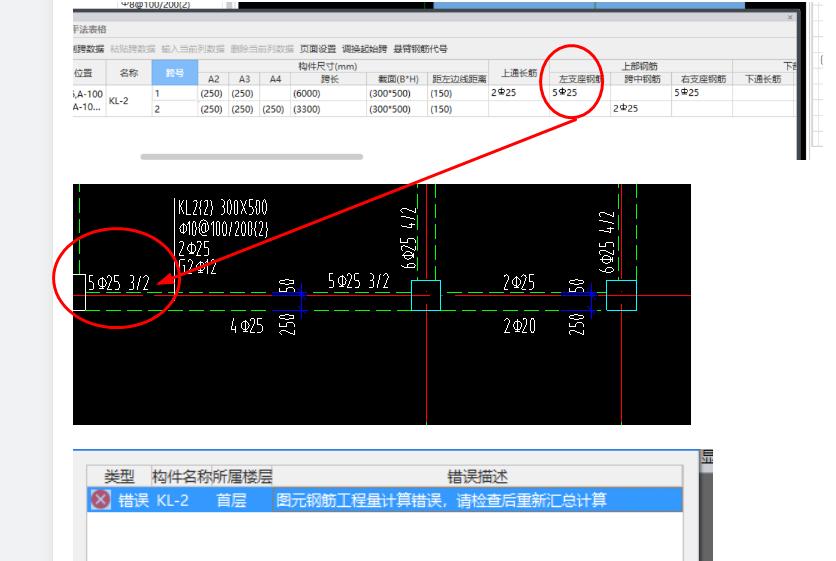Screen dimensions: 836x561
Task: Click the KL2(2) 300X500 beam label in drawing
Action: [223, 207]
